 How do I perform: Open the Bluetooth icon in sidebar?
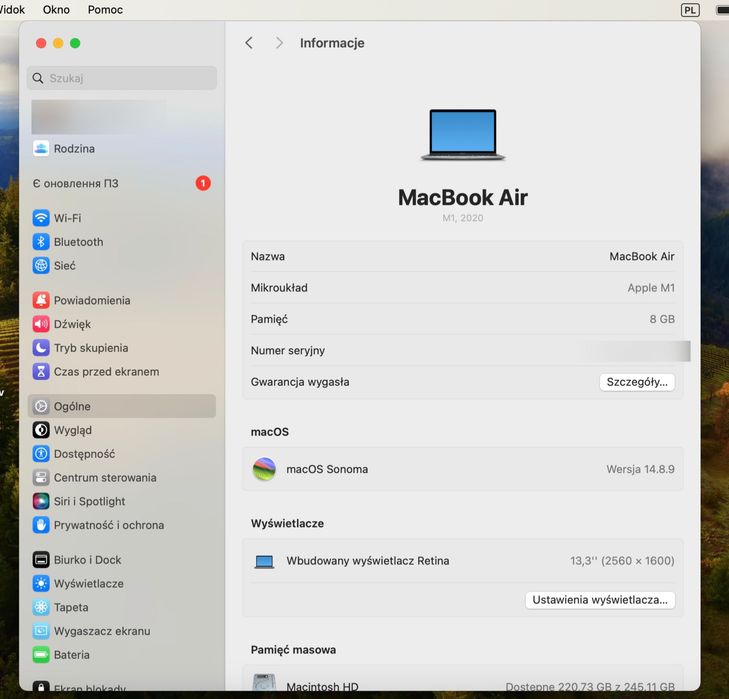41,241
